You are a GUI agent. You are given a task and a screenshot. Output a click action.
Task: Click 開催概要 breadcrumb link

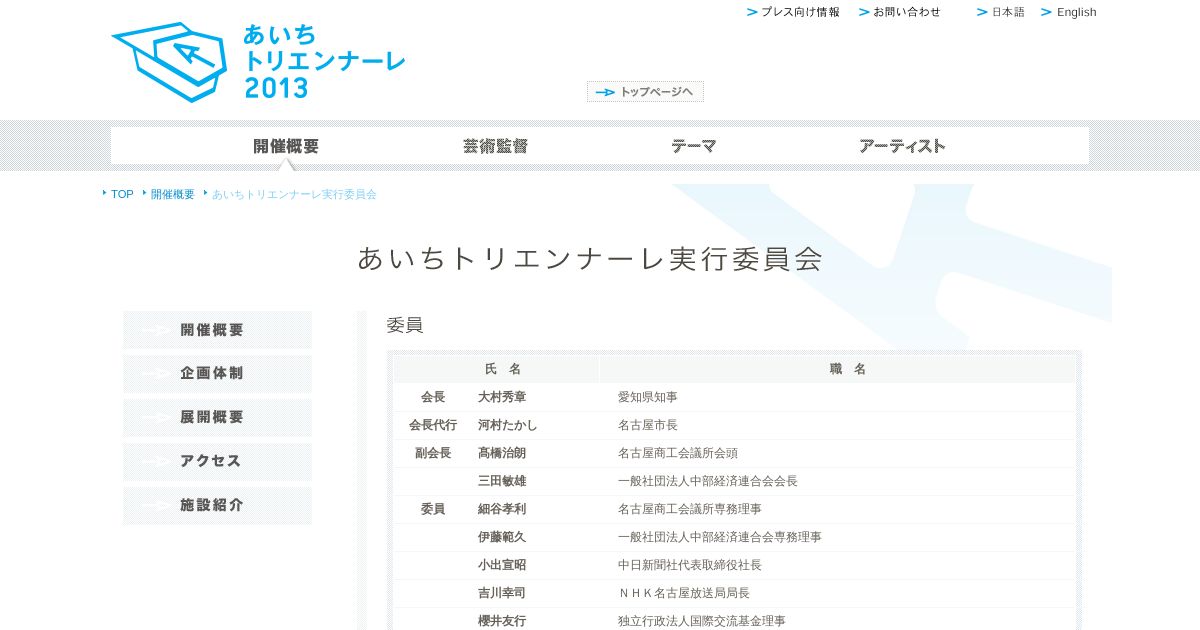tap(173, 194)
